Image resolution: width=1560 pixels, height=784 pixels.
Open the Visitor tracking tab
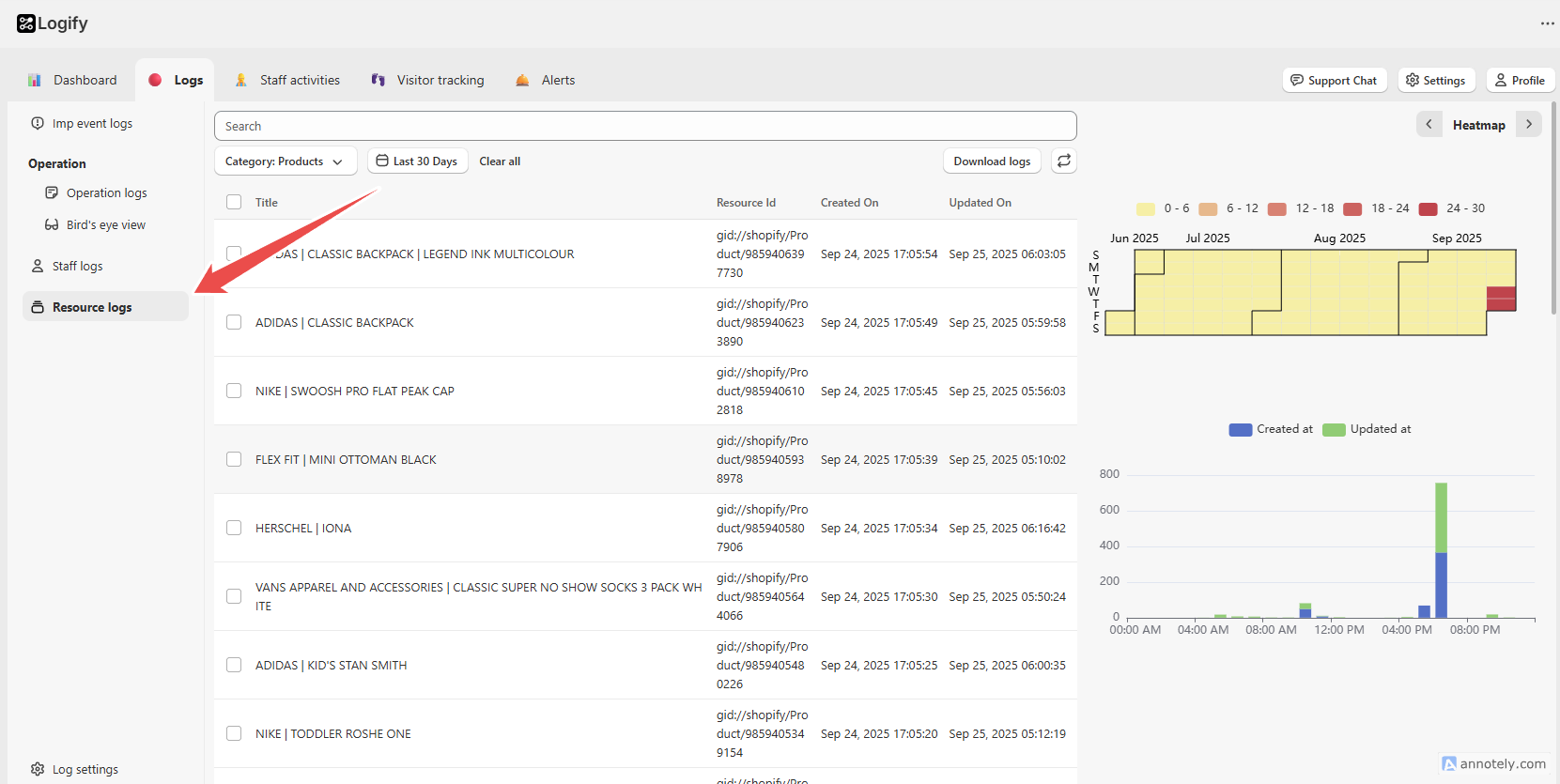427,80
